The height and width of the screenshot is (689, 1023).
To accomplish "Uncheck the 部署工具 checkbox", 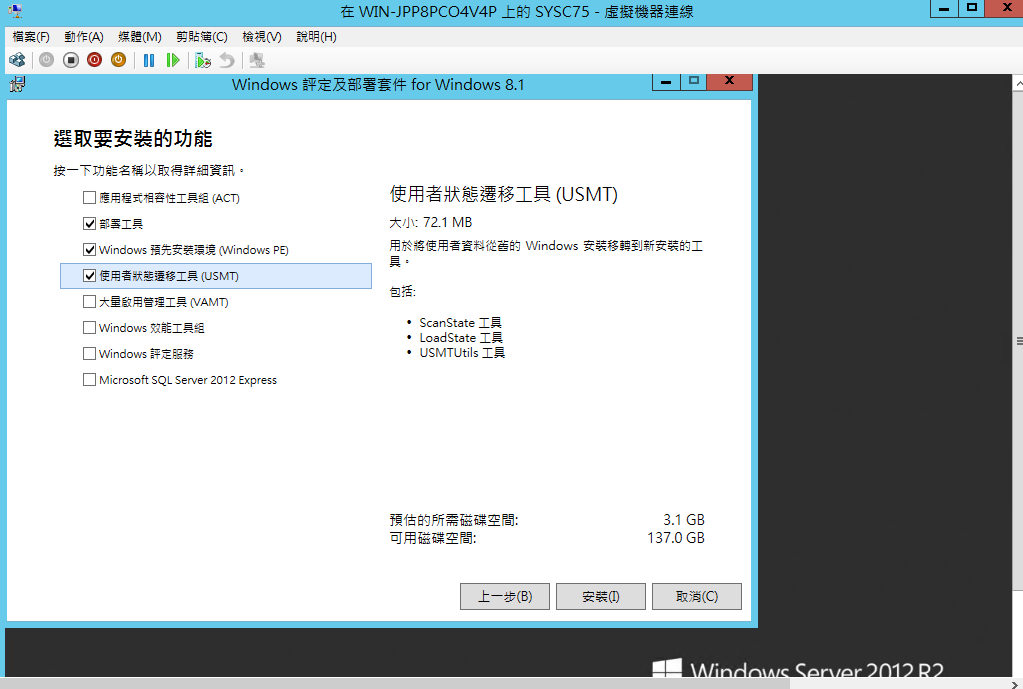I will click(x=89, y=224).
